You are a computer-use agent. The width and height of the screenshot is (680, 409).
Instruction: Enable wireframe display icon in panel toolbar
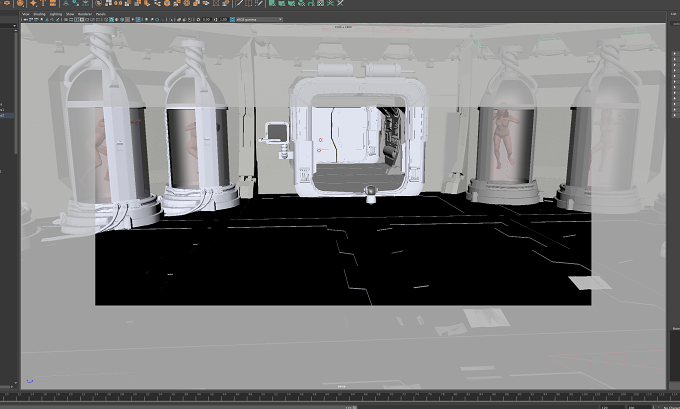[x=106, y=20]
